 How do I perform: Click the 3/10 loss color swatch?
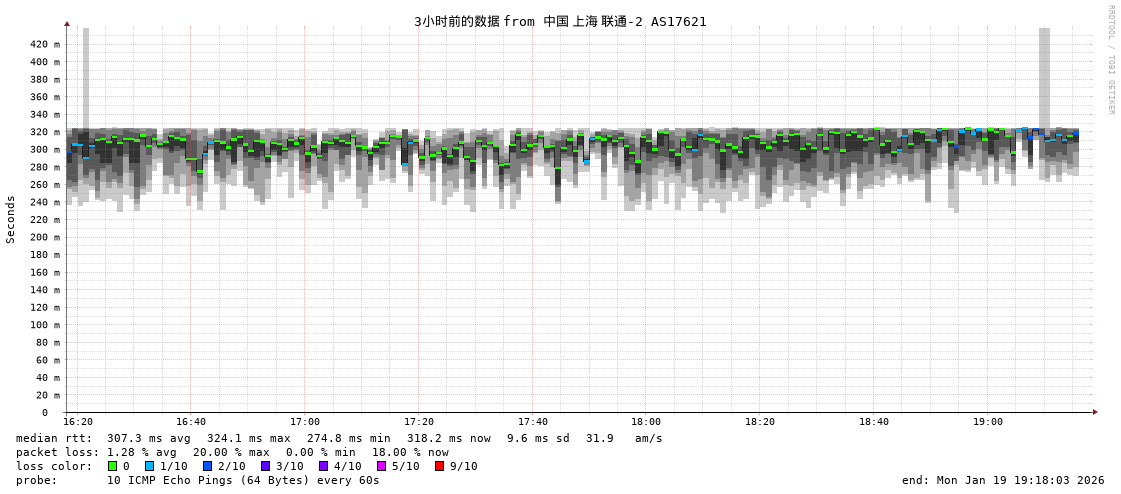[x=265, y=466]
